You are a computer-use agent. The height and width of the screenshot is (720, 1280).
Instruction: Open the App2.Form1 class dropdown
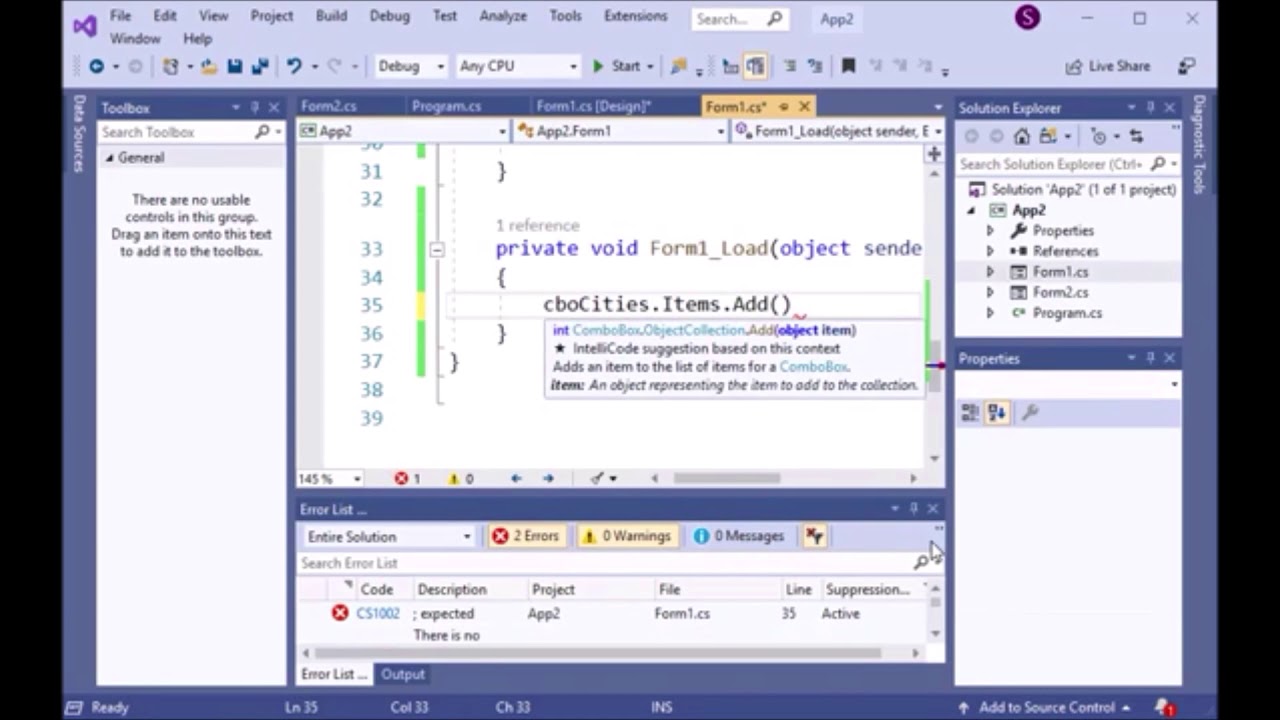(620, 131)
